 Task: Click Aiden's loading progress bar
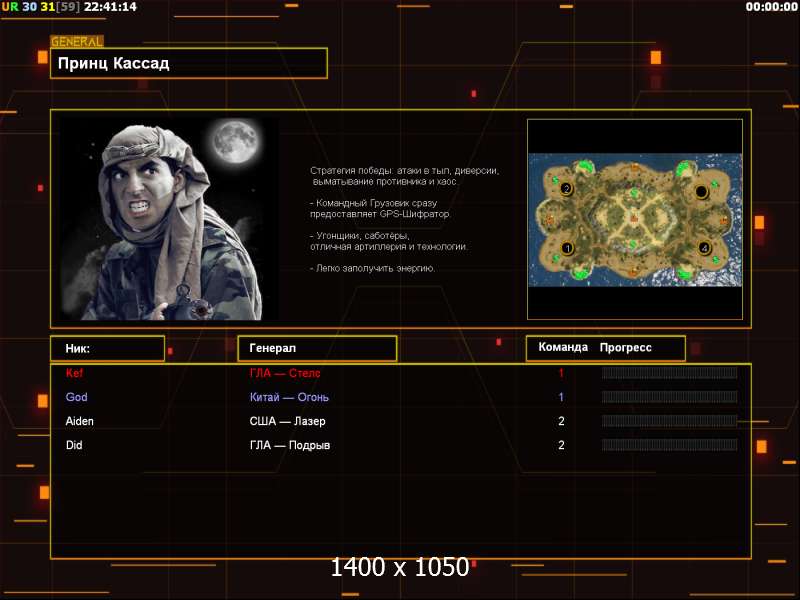pos(669,421)
